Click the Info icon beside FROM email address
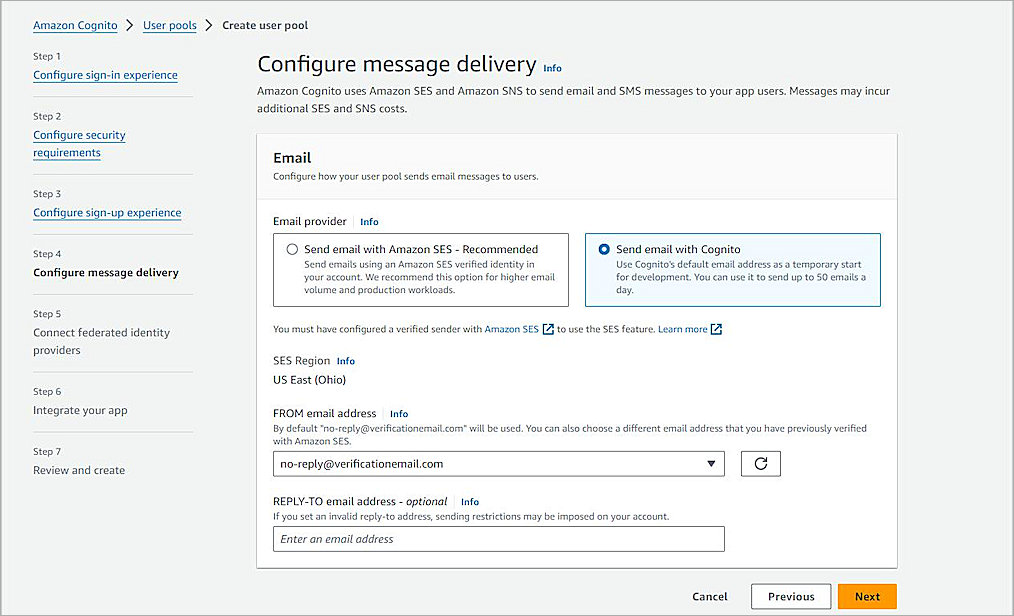The width and height of the screenshot is (1014, 616). click(x=399, y=413)
